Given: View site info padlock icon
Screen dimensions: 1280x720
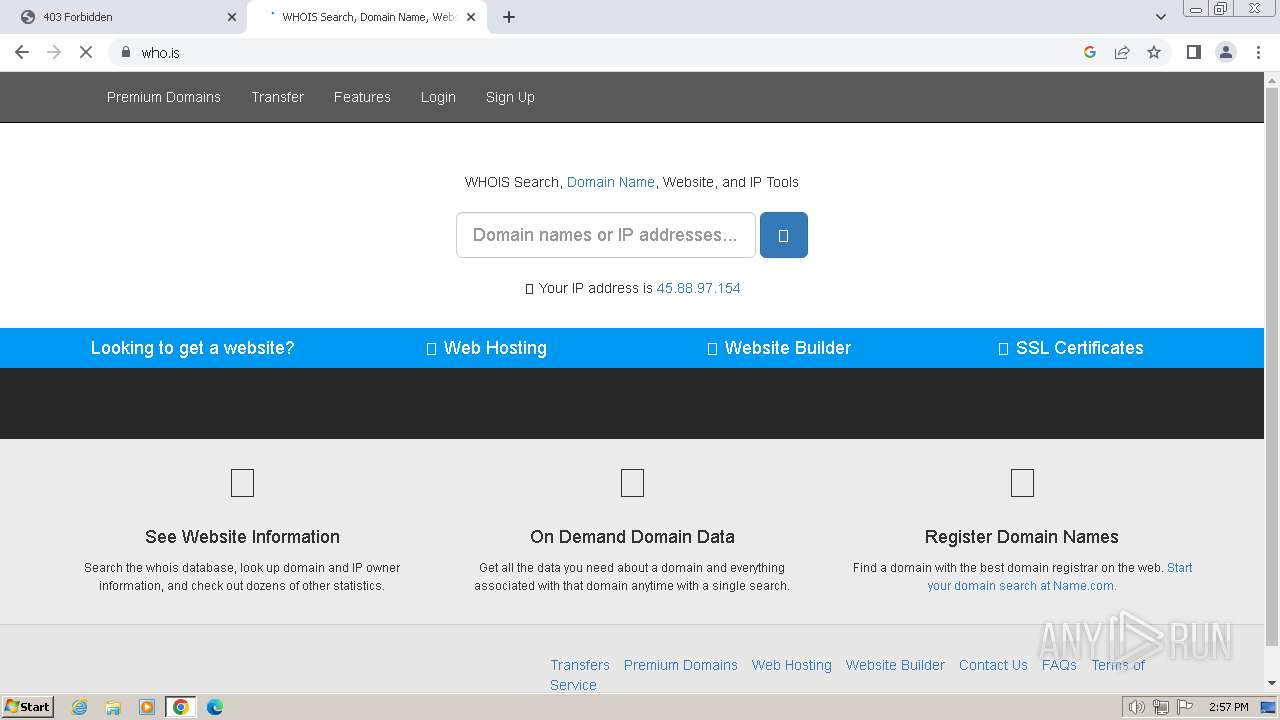Looking at the screenshot, I should pyautogui.click(x=126, y=52).
